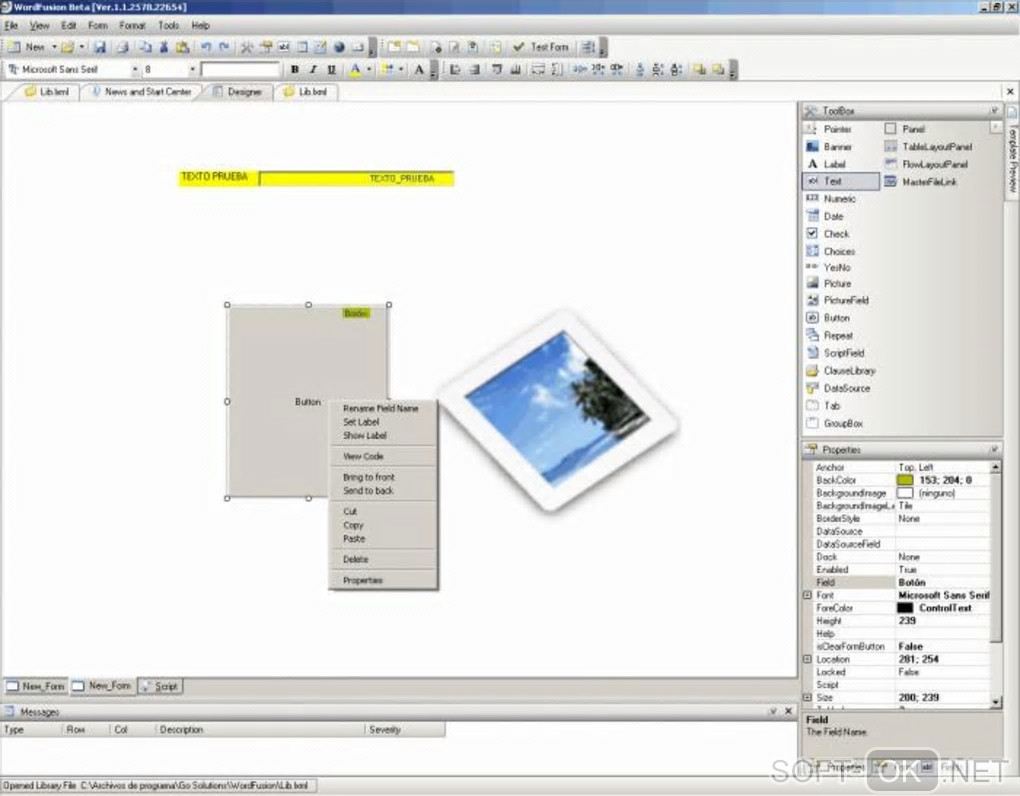Click the Save icon in toolbar
The width and height of the screenshot is (1020, 796).
[100, 47]
